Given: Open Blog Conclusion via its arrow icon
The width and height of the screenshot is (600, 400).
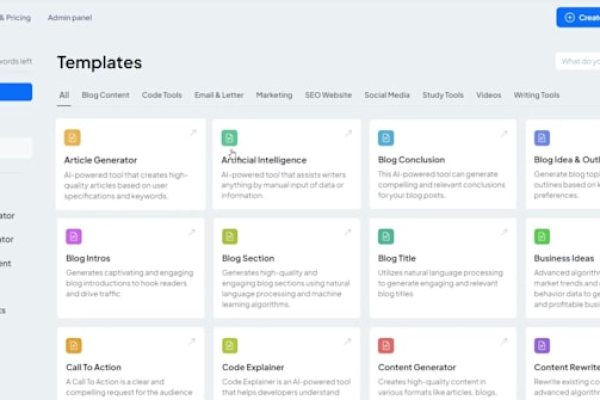Looking at the screenshot, I should 504,133.
